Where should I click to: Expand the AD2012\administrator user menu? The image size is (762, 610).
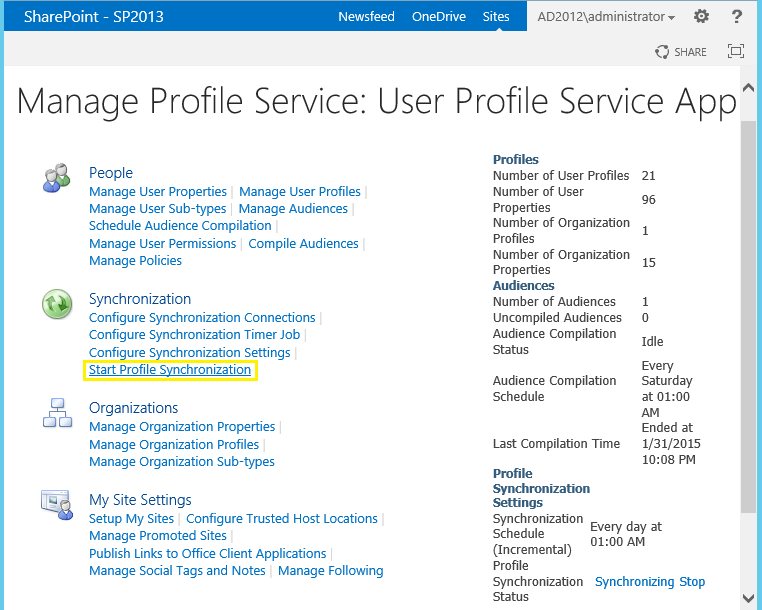[x=606, y=17]
